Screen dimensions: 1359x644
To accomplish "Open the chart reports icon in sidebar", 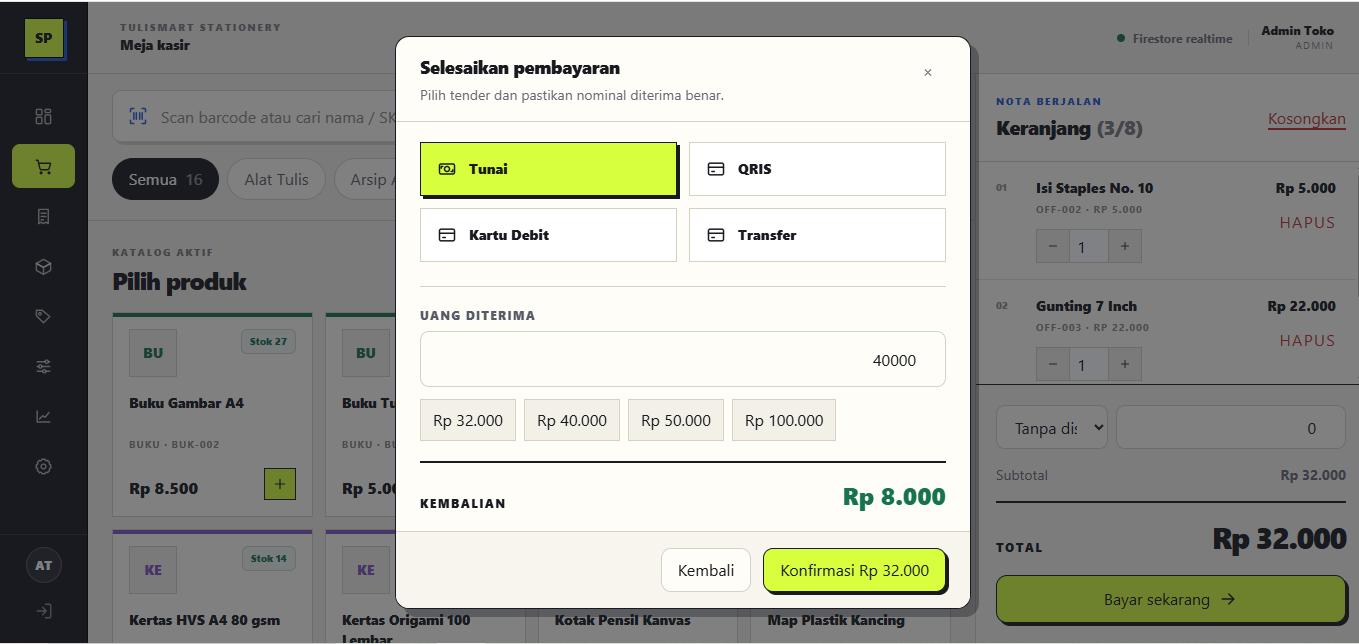I will pyautogui.click(x=43, y=416).
